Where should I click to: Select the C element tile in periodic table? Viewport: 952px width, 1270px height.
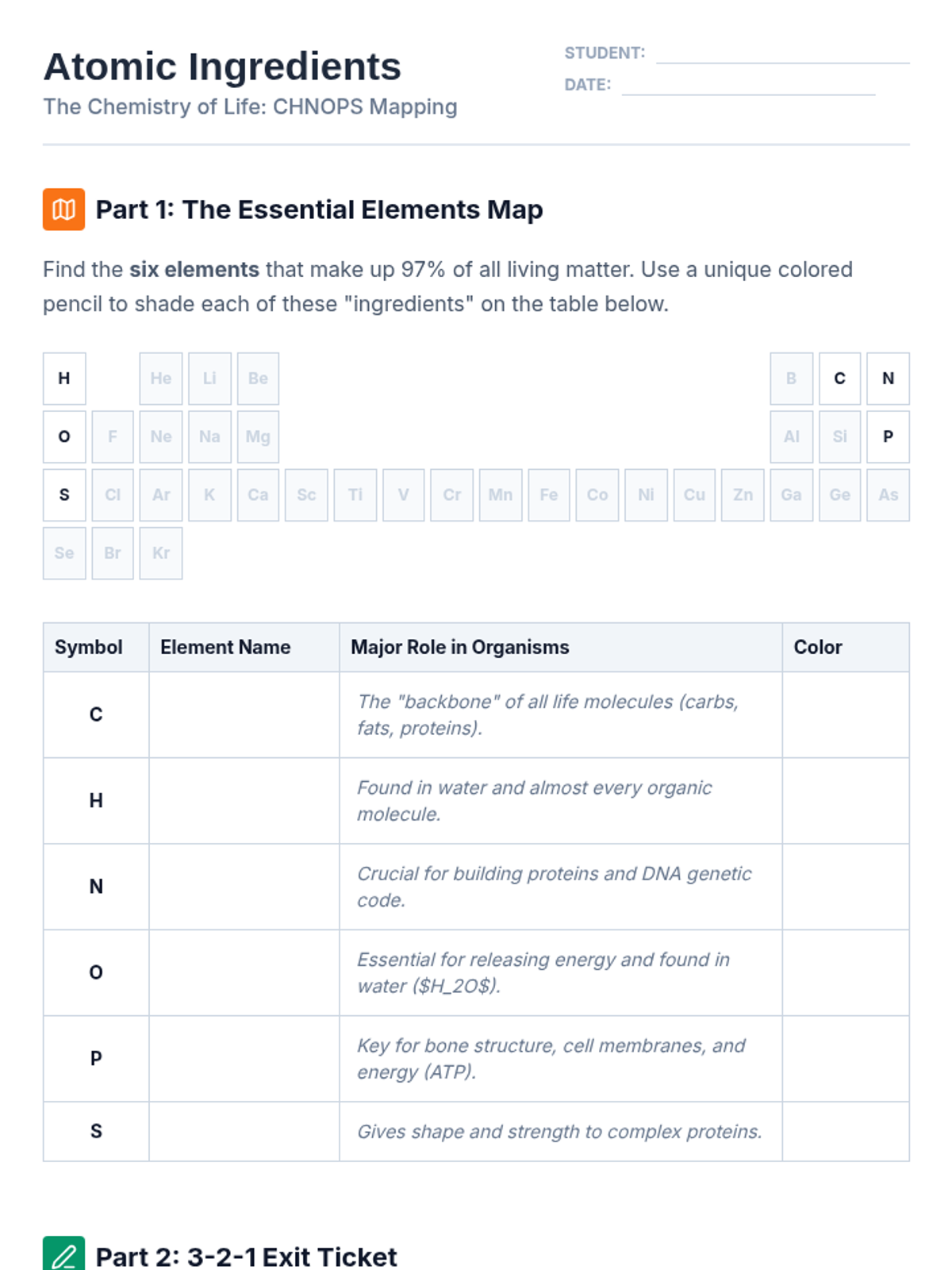839,379
